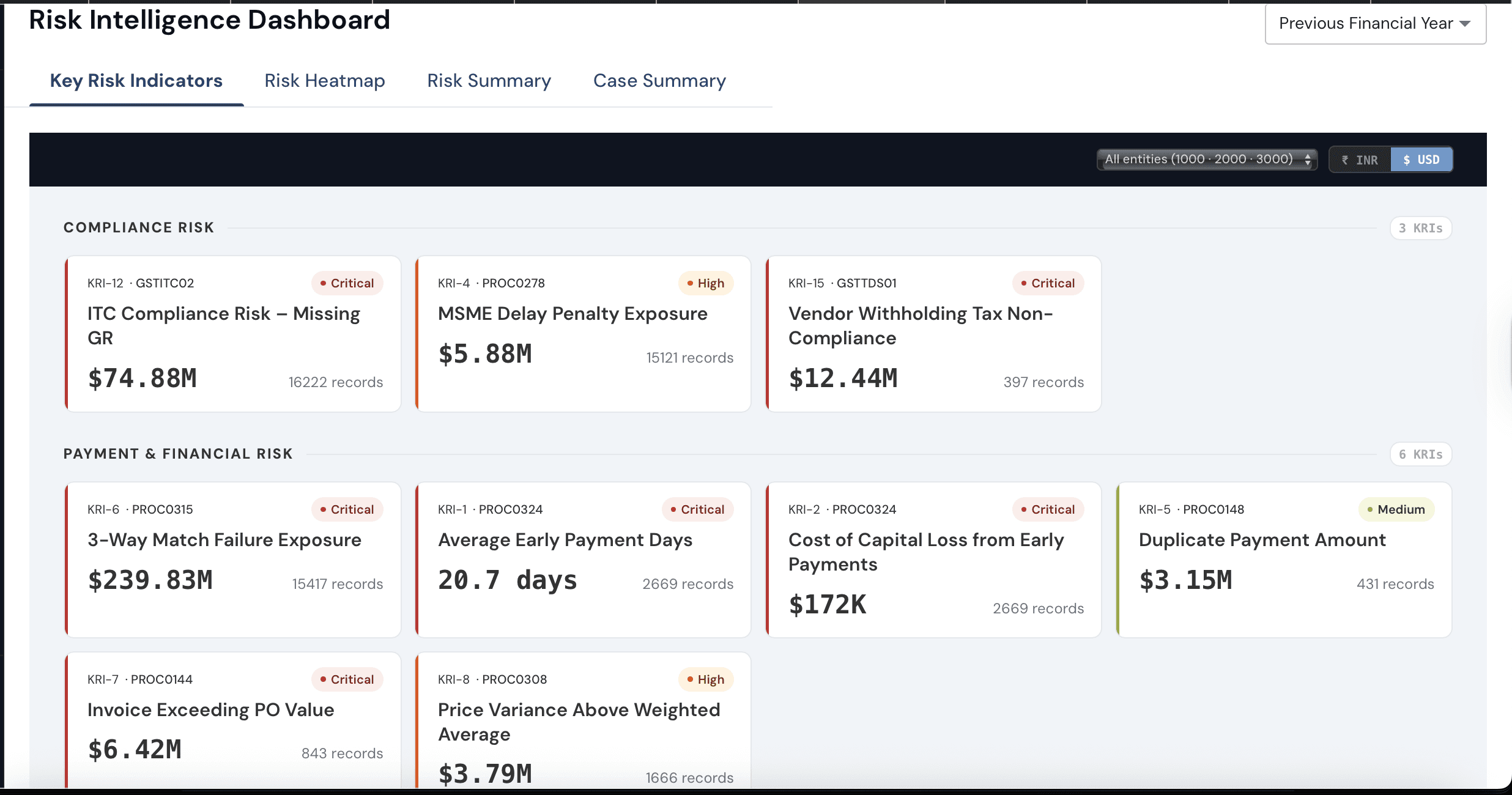1512x795 pixels.
Task: Open Cost of Capital Loss from Early Payments
Action: [925, 552]
